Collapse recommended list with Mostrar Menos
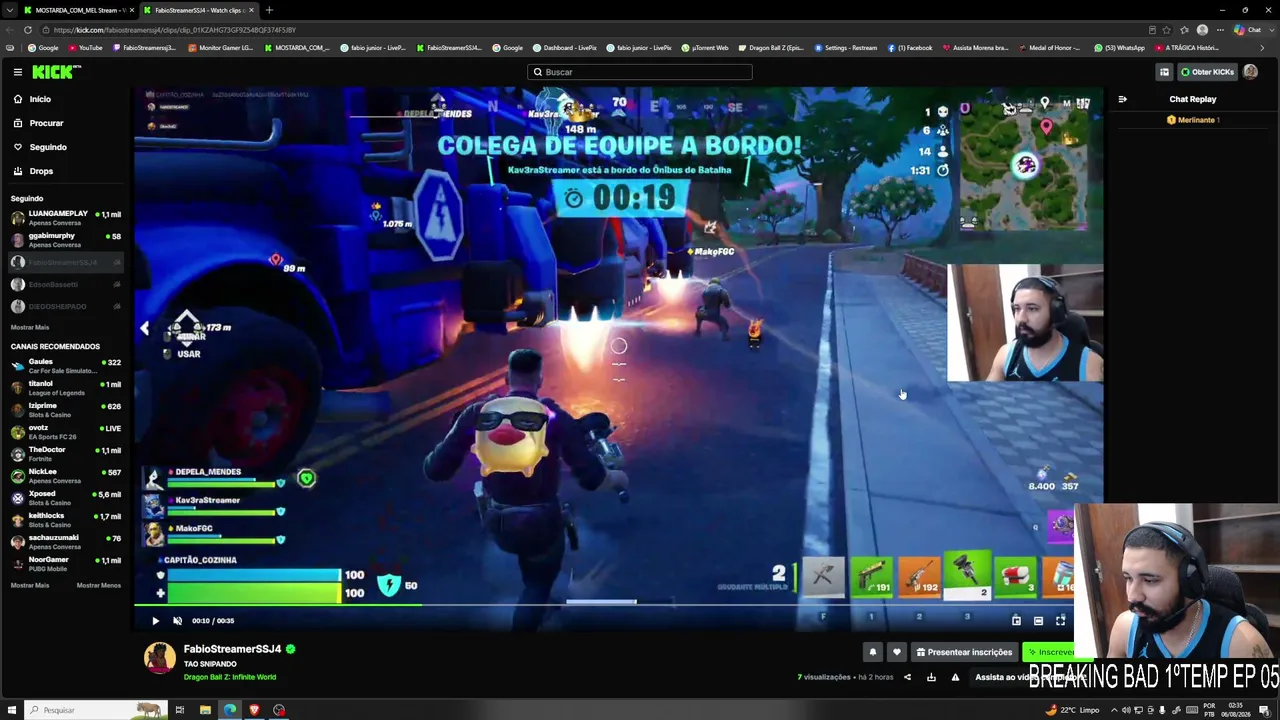This screenshot has width=1280, height=720. [x=99, y=585]
